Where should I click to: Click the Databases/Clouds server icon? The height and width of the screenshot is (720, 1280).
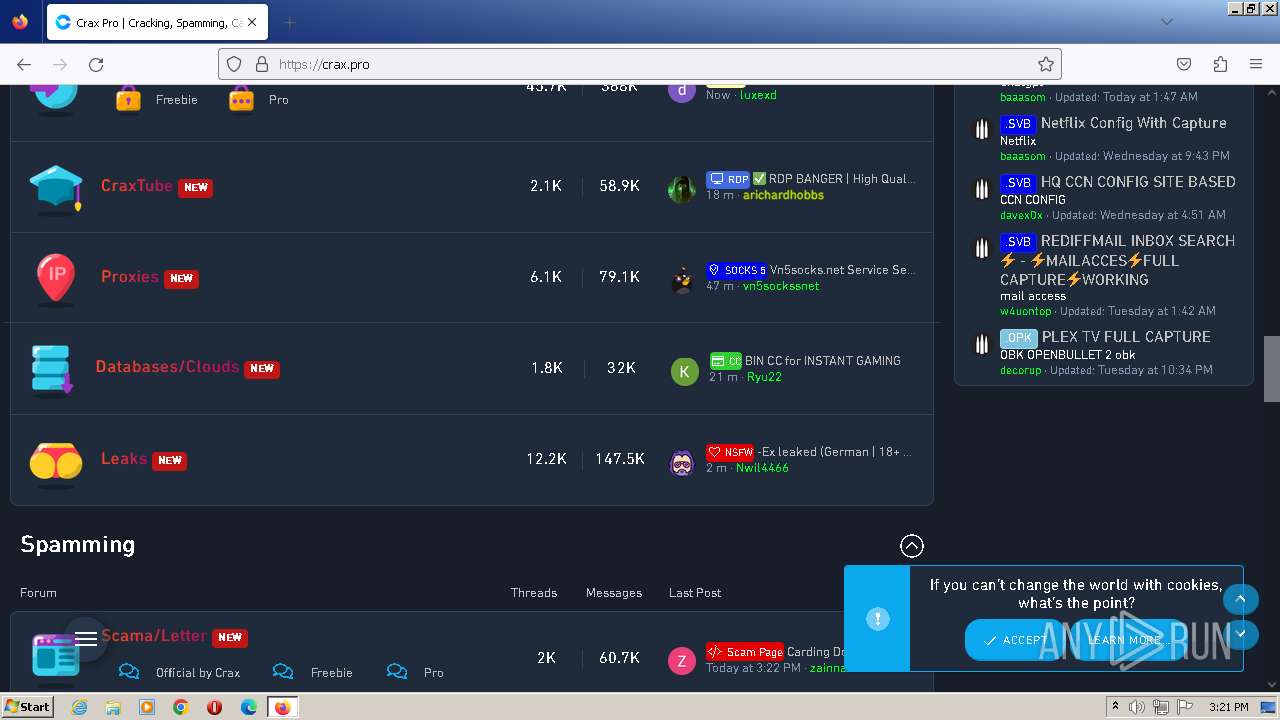coord(52,369)
